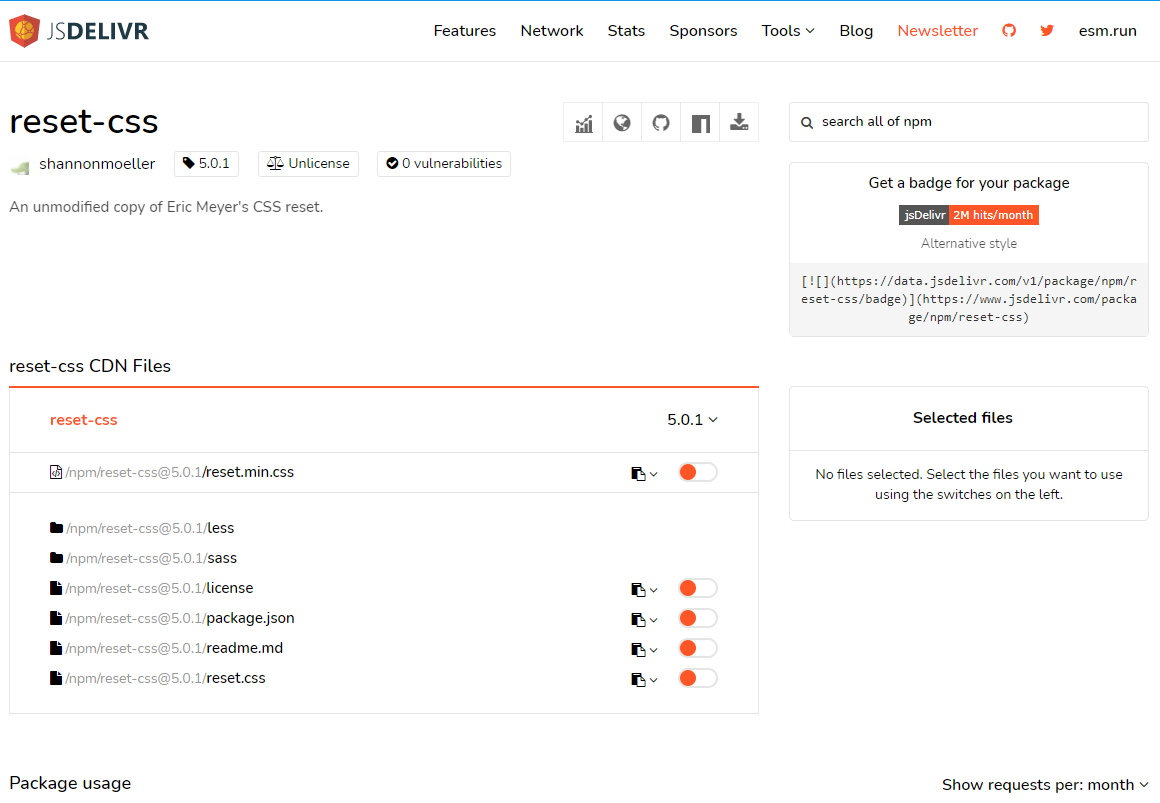Click the file icon next to readme.md
The height and width of the screenshot is (803, 1160).
click(55, 648)
